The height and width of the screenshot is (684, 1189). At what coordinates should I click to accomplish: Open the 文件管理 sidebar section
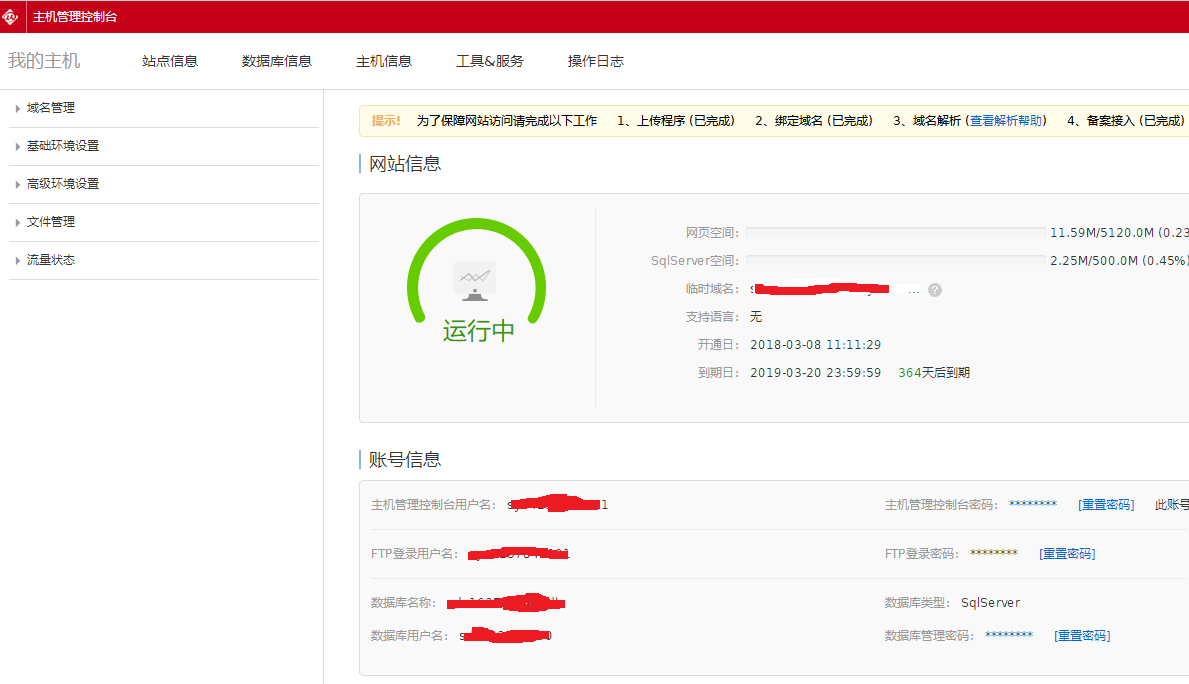pos(51,222)
